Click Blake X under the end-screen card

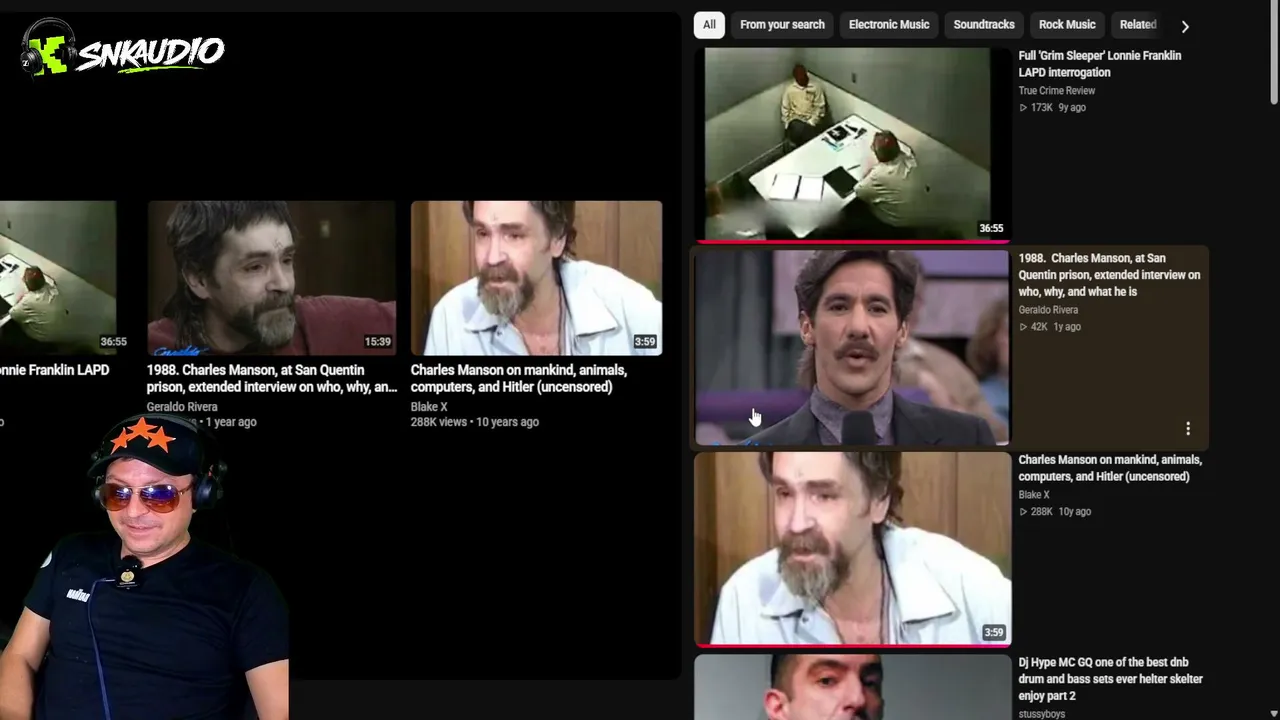[x=429, y=407]
